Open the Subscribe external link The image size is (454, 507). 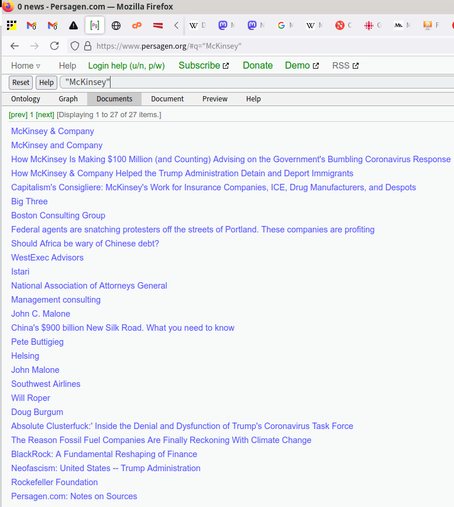point(204,66)
